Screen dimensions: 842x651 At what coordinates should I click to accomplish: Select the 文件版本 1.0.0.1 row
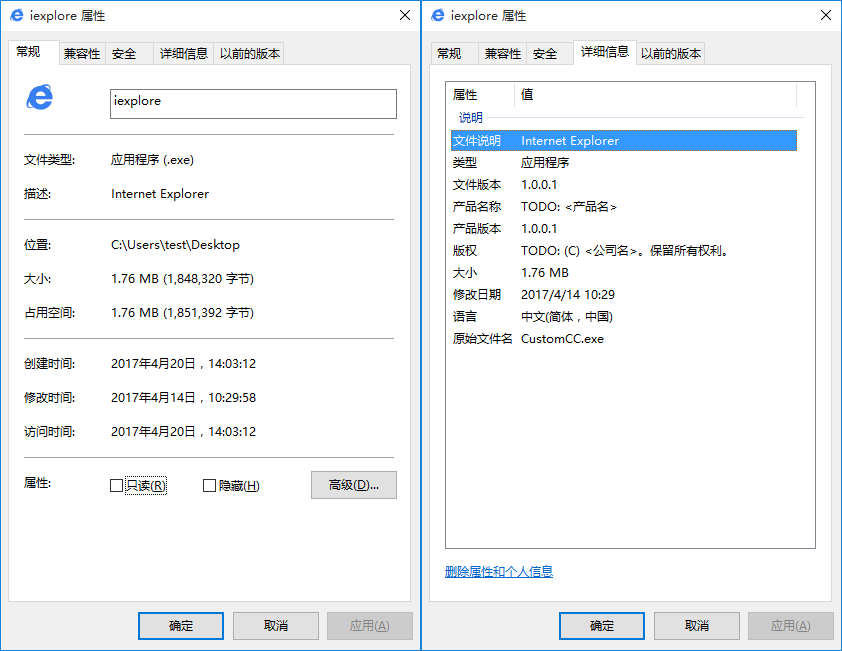pyautogui.click(x=623, y=185)
